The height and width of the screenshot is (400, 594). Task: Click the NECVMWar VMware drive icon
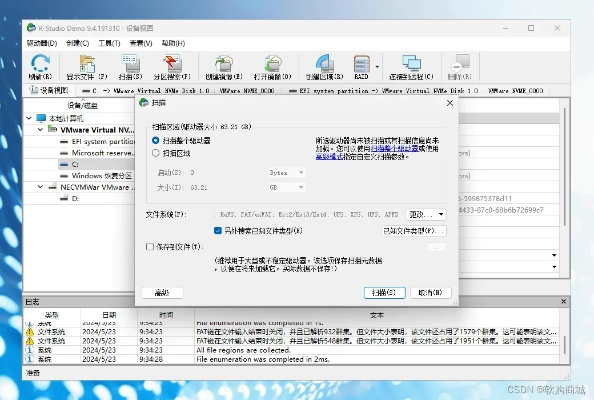[x=53, y=187]
